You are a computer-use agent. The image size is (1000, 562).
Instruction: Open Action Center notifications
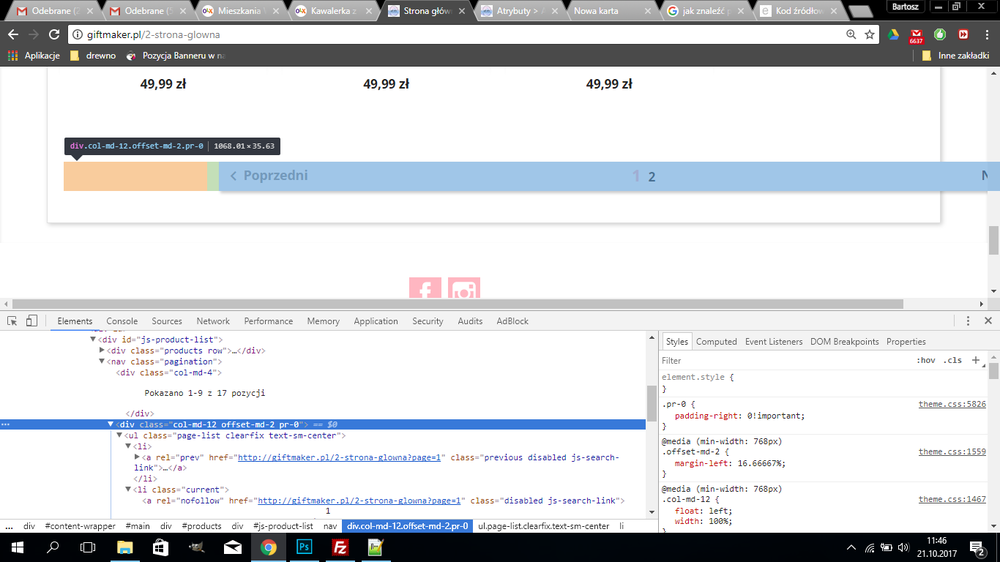click(x=977, y=547)
